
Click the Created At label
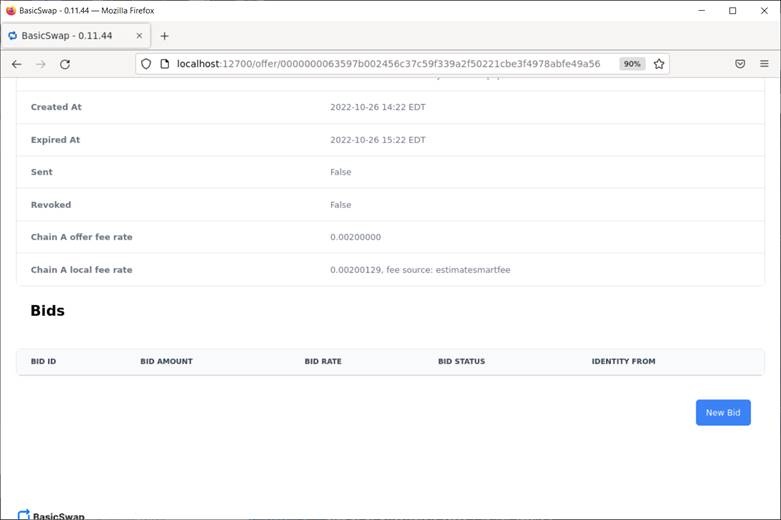click(x=56, y=107)
